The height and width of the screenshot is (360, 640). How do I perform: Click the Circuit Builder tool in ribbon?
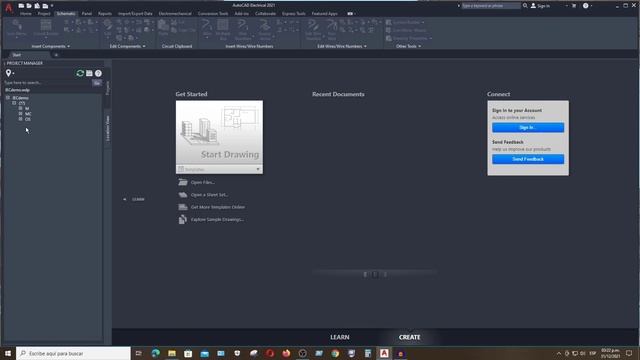46,28
